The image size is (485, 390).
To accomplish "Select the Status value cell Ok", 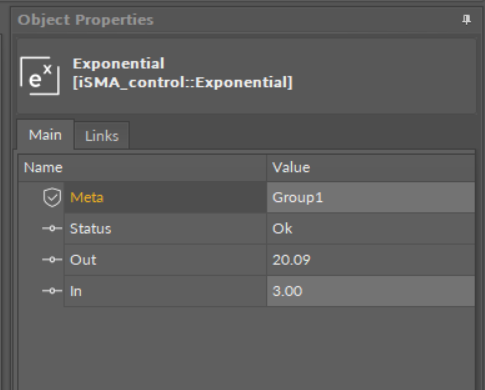I will pos(371,229).
